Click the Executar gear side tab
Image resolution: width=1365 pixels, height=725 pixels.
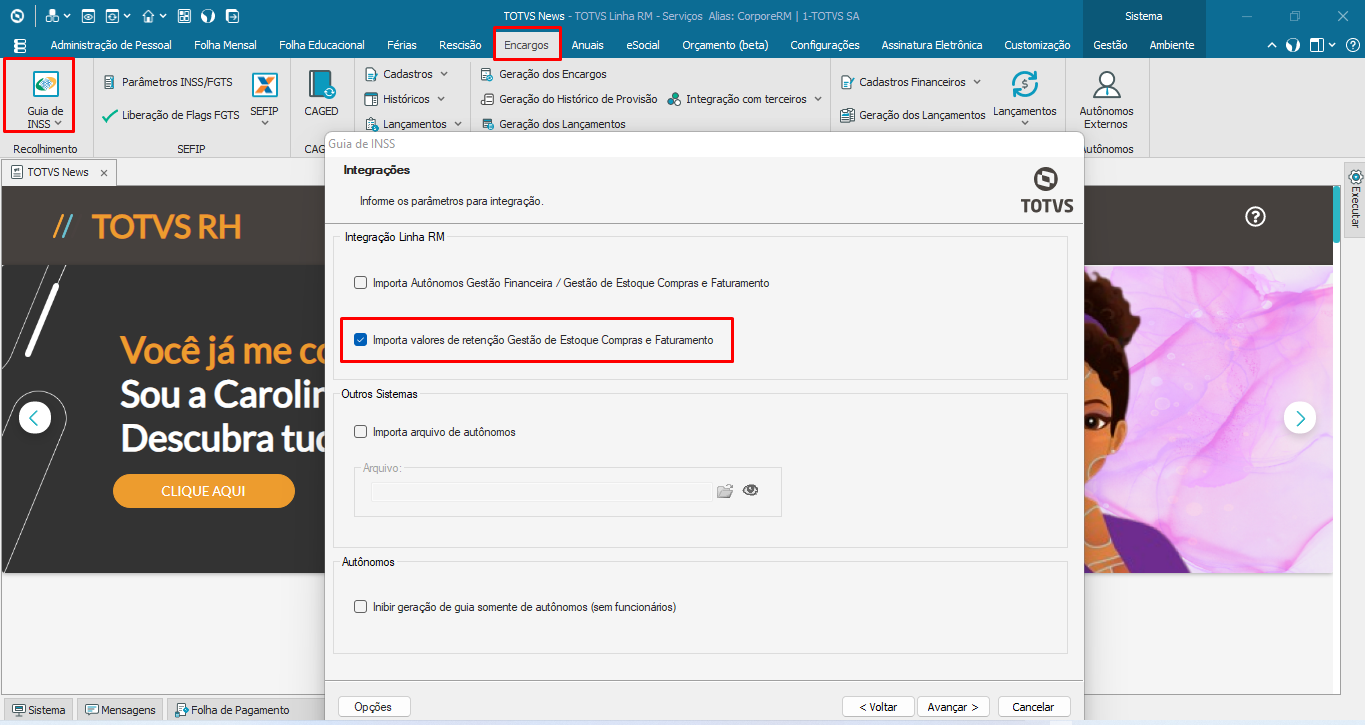(1355, 200)
